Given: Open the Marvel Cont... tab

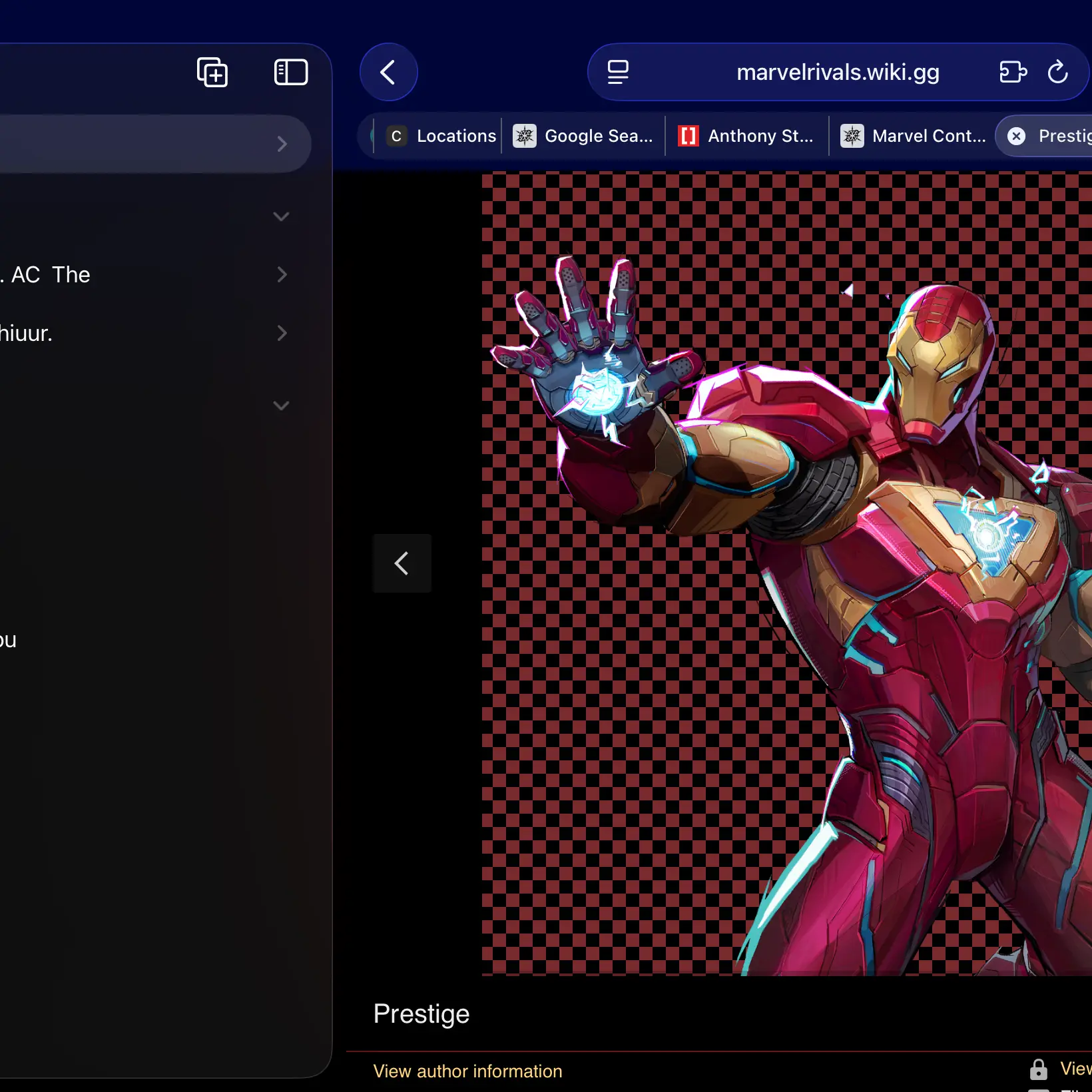Looking at the screenshot, I should point(912,136).
